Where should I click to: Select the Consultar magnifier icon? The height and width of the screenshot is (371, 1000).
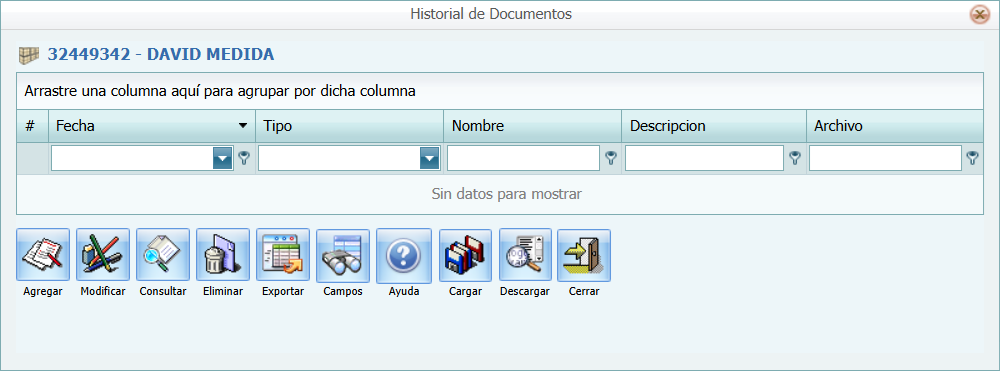pos(163,255)
